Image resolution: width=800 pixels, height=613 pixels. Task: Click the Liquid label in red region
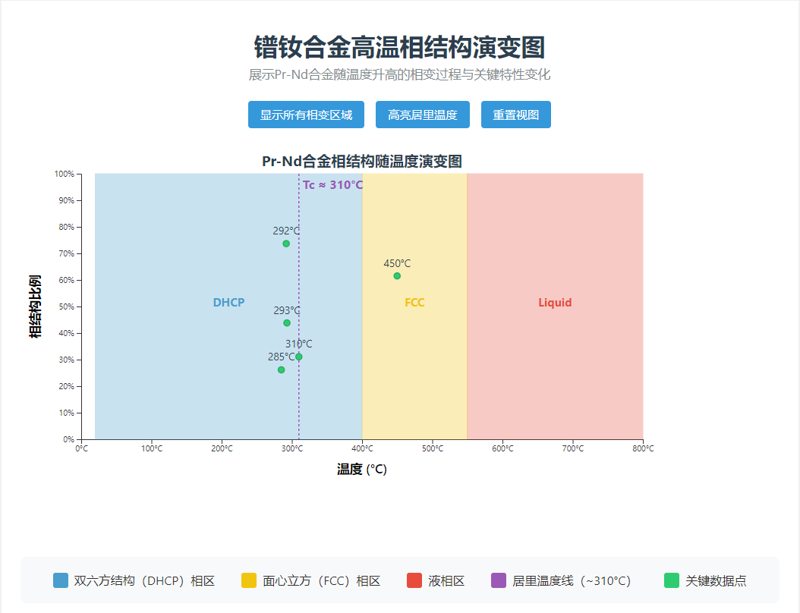tap(555, 303)
